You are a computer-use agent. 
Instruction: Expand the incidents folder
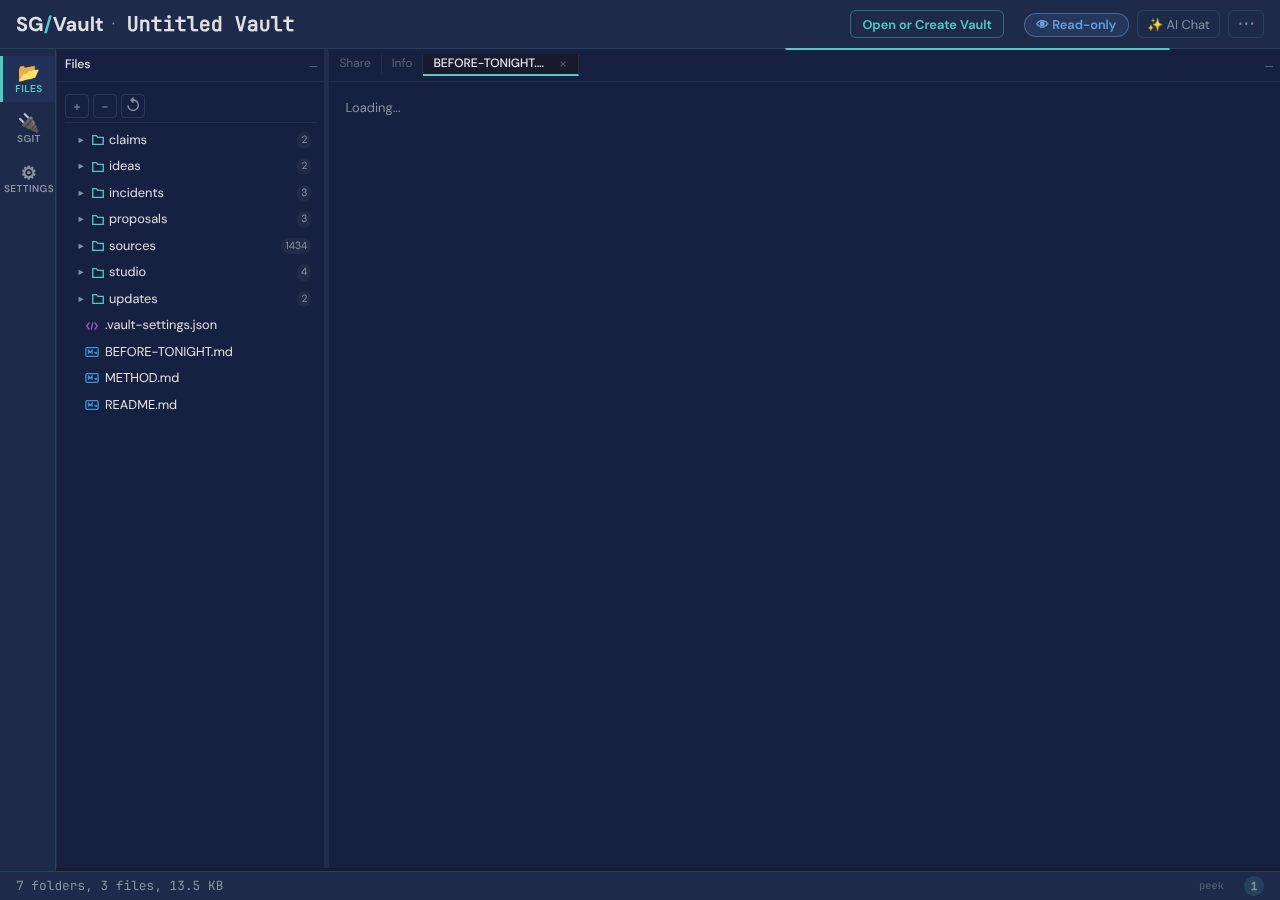click(81, 193)
